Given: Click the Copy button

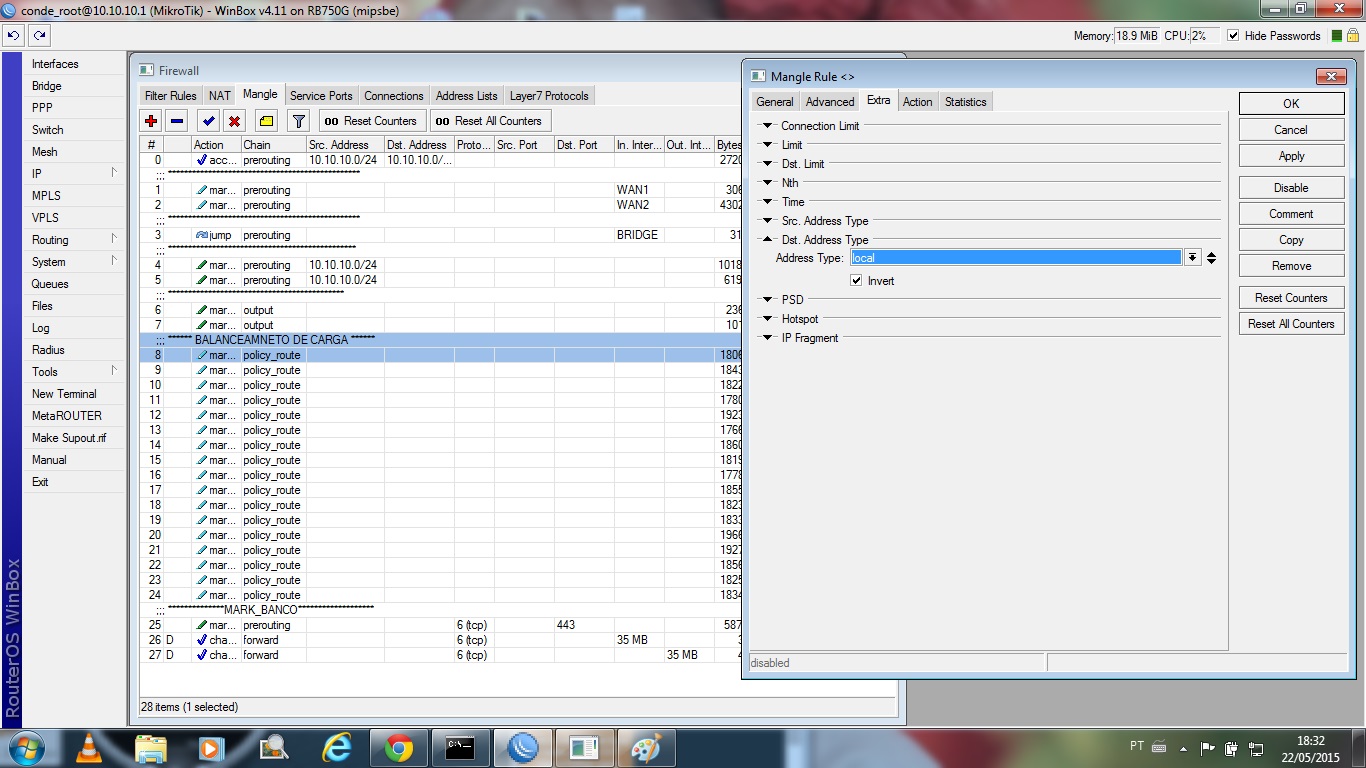Looking at the screenshot, I should [x=1291, y=240].
